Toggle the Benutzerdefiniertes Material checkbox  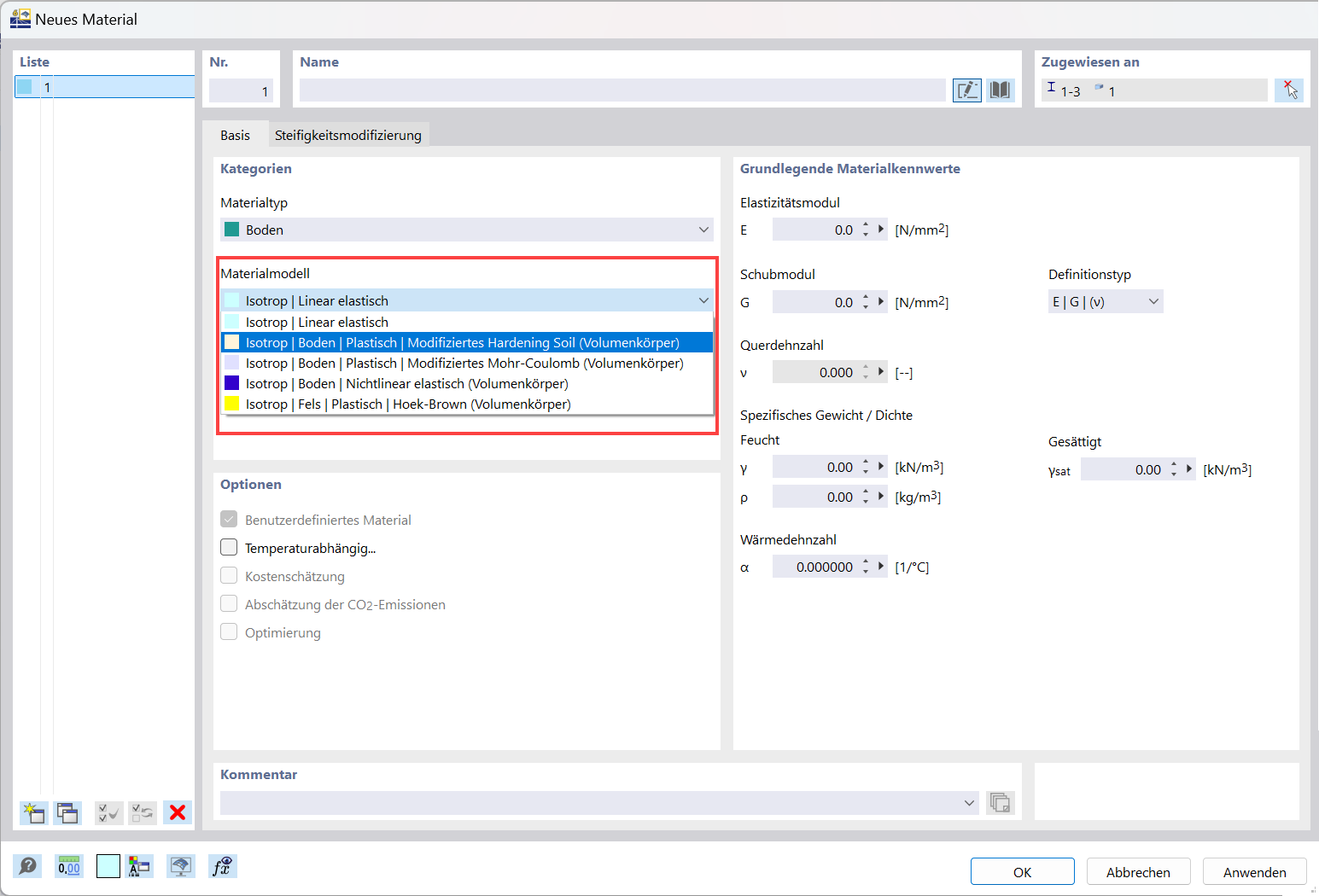pyautogui.click(x=229, y=520)
